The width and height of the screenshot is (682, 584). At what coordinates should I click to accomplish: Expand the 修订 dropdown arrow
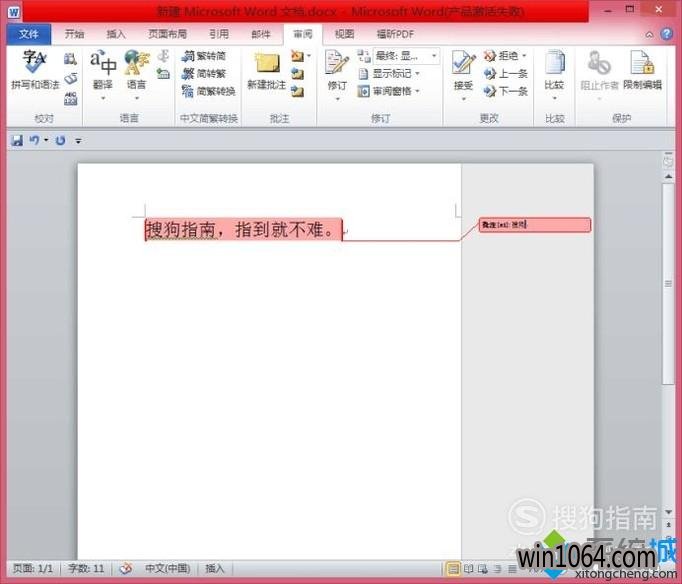pos(337,99)
